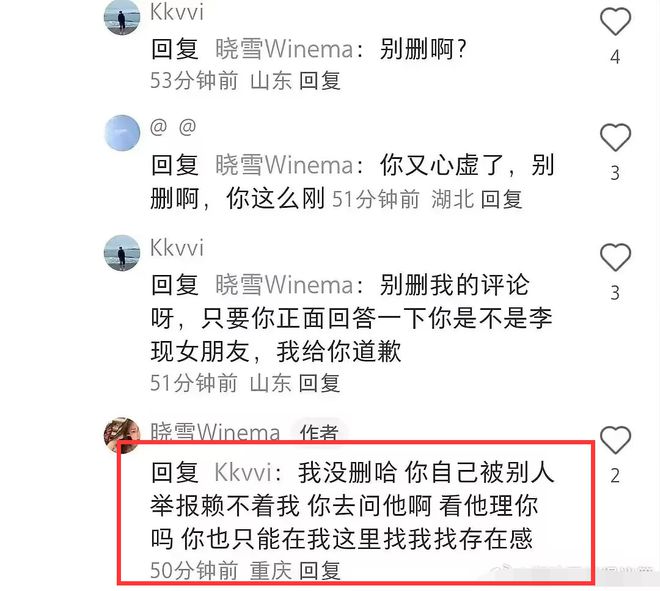The image size is (660, 591).
Task: Open the 晓雪Winema username beside the 作者 tag
Action: pos(215,431)
